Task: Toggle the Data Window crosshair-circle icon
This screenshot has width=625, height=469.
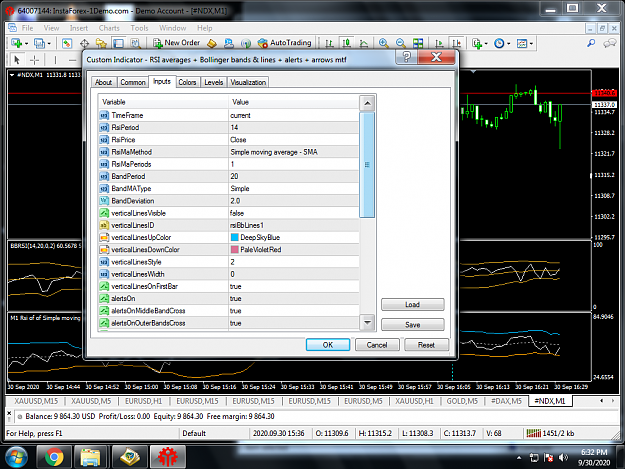Action: 84,43
